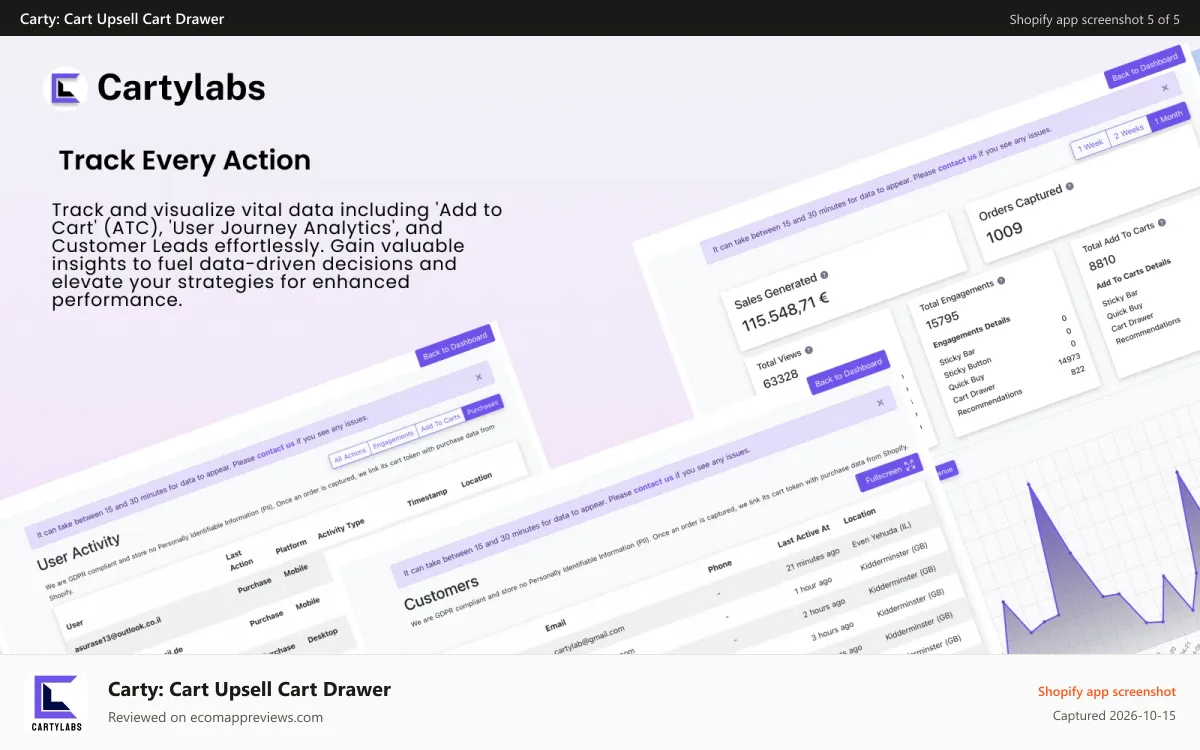Click Recommendations value 822 under engagements
Image resolution: width=1200 pixels, height=750 pixels.
(x=1078, y=370)
